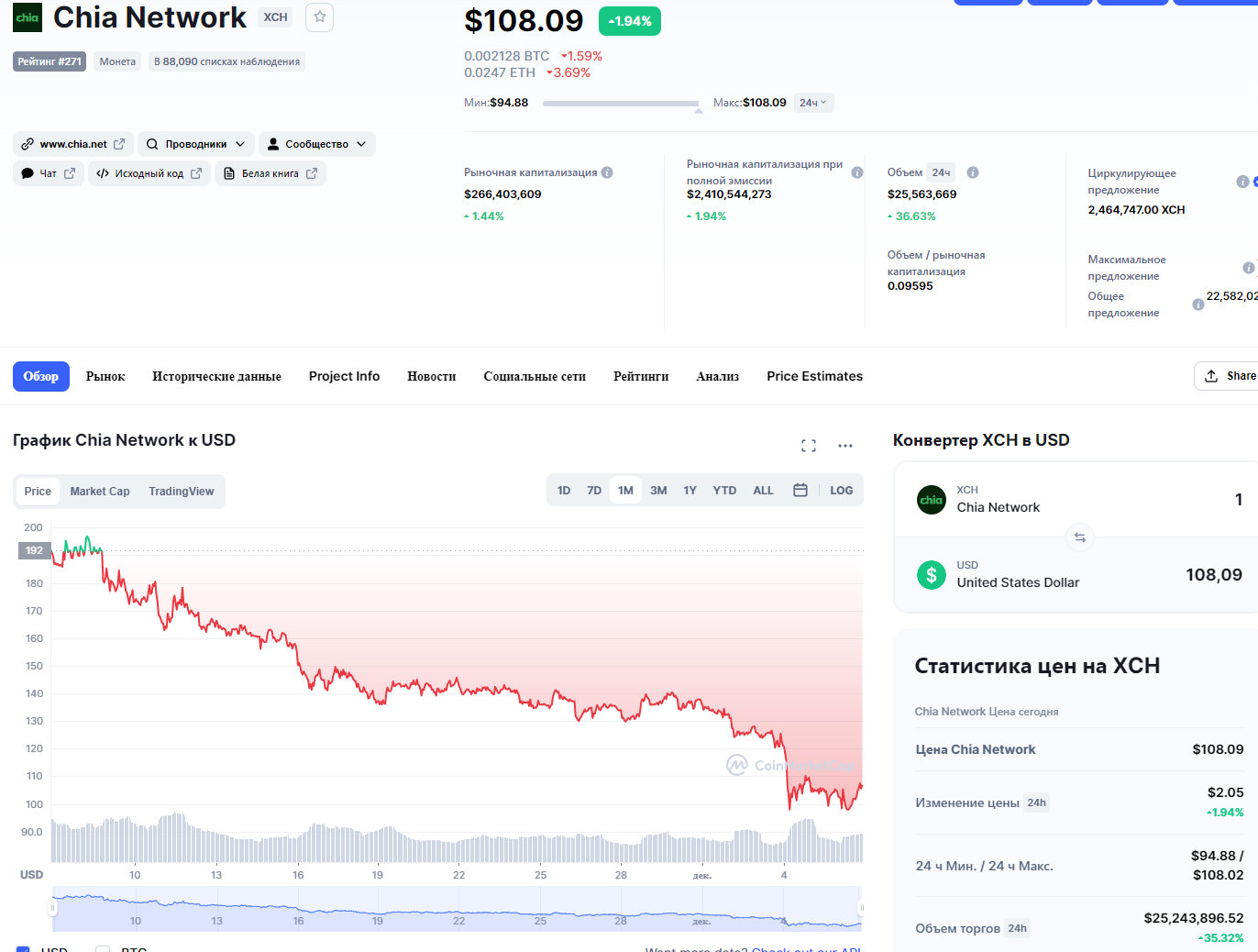Select the Market Cap chart tab
This screenshot has height=952, width=1258.
(x=100, y=492)
